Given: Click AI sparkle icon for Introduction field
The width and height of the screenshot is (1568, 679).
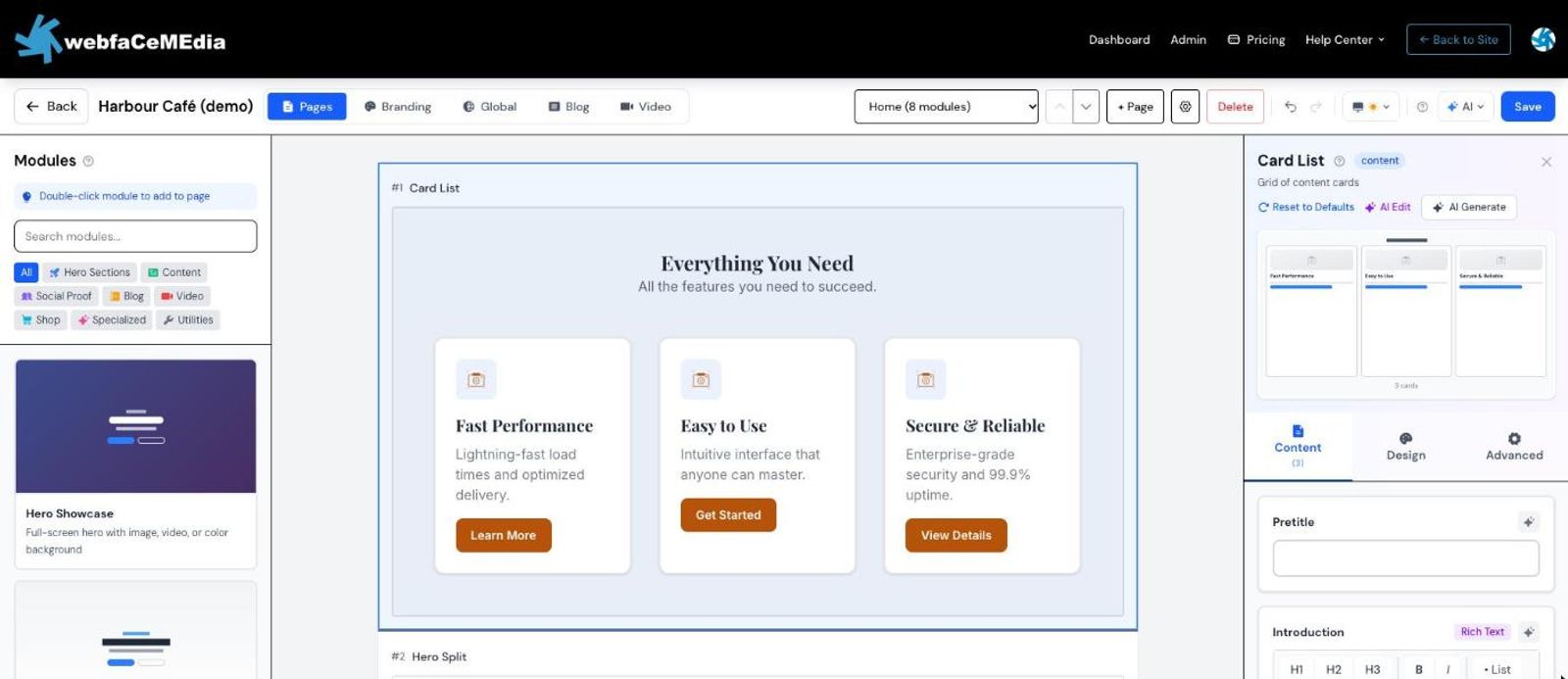Looking at the screenshot, I should (x=1528, y=632).
